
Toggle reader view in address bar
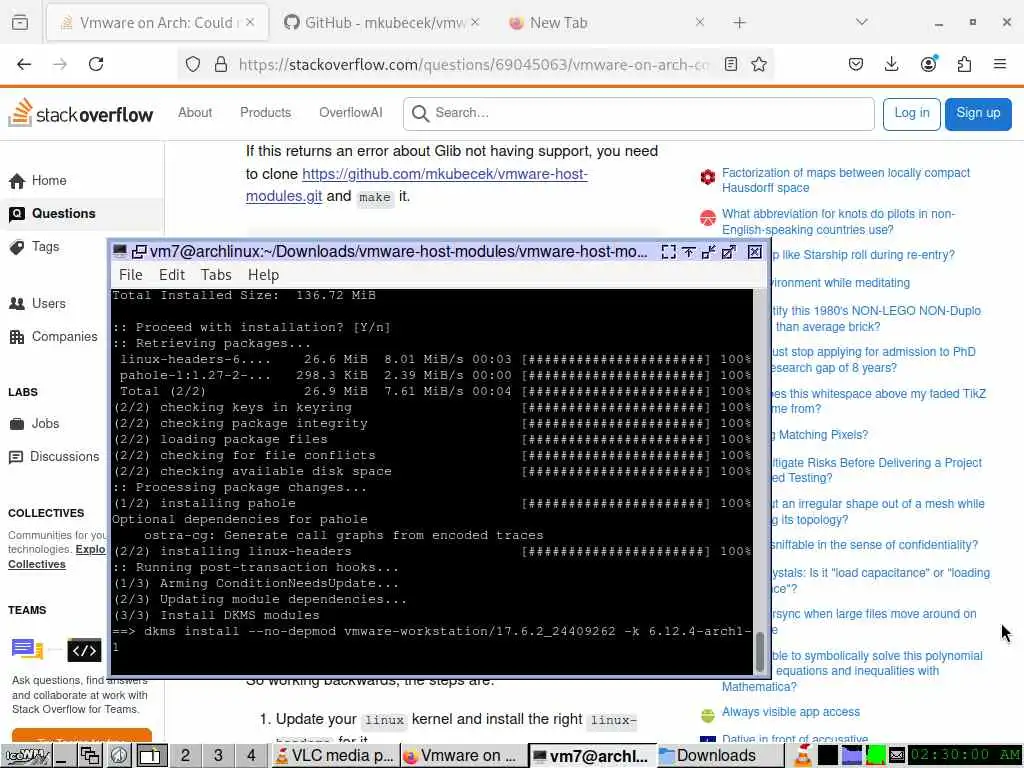pos(731,64)
